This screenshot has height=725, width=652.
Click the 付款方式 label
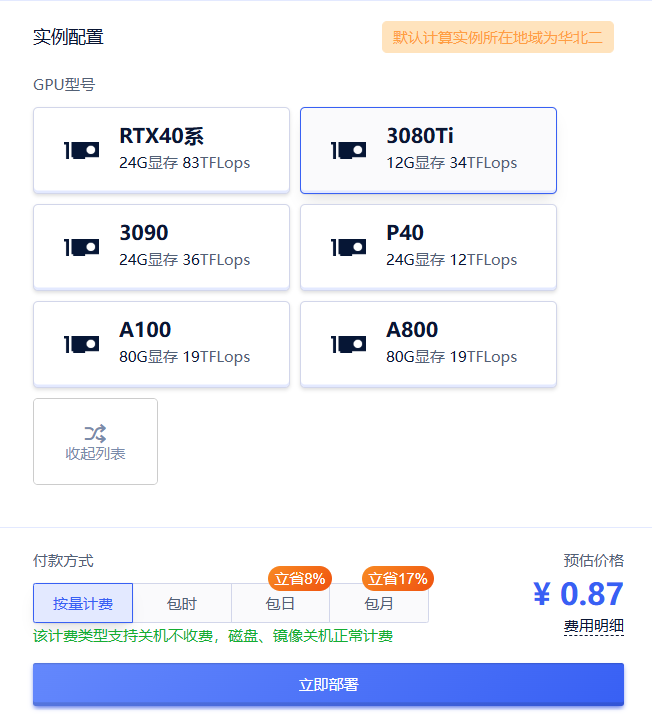coord(63,561)
